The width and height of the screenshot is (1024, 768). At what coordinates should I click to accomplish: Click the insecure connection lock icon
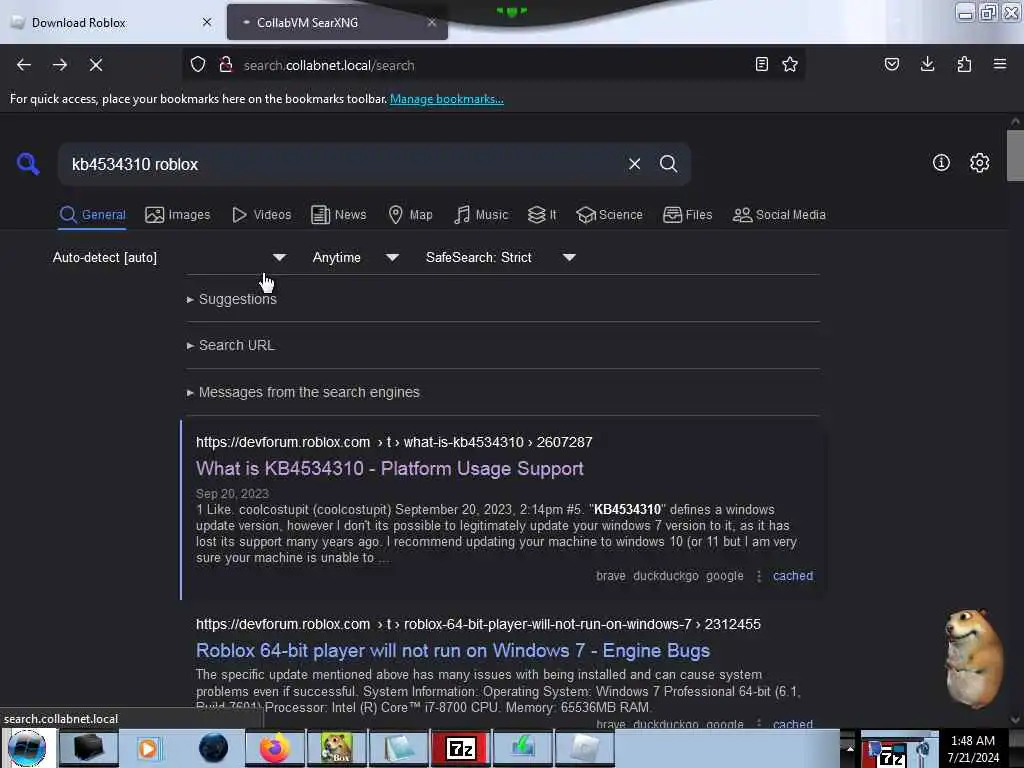click(x=225, y=64)
